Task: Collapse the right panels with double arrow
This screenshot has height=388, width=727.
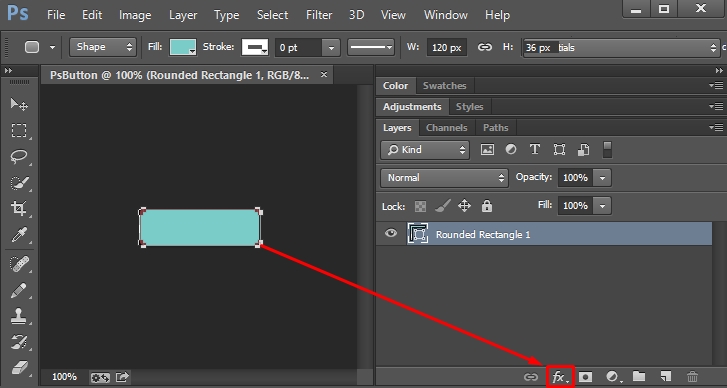Action: (x=719, y=70)
